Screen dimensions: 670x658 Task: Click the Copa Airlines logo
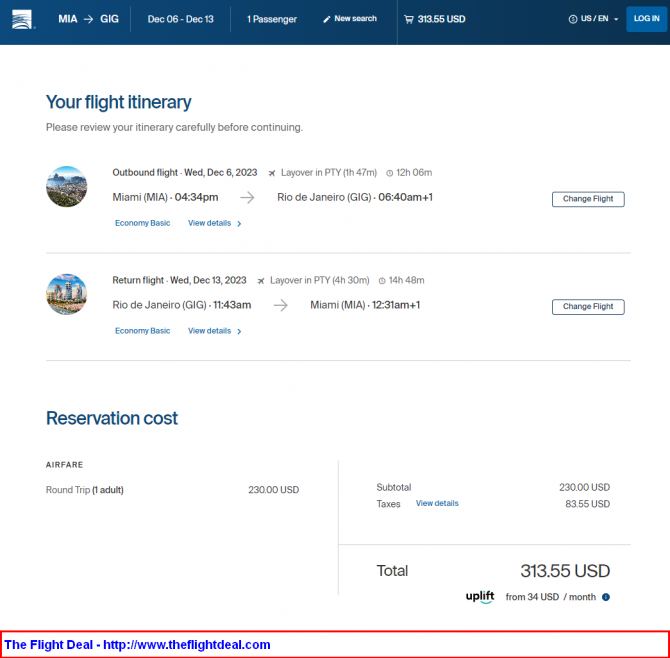(x=22, y=19)
